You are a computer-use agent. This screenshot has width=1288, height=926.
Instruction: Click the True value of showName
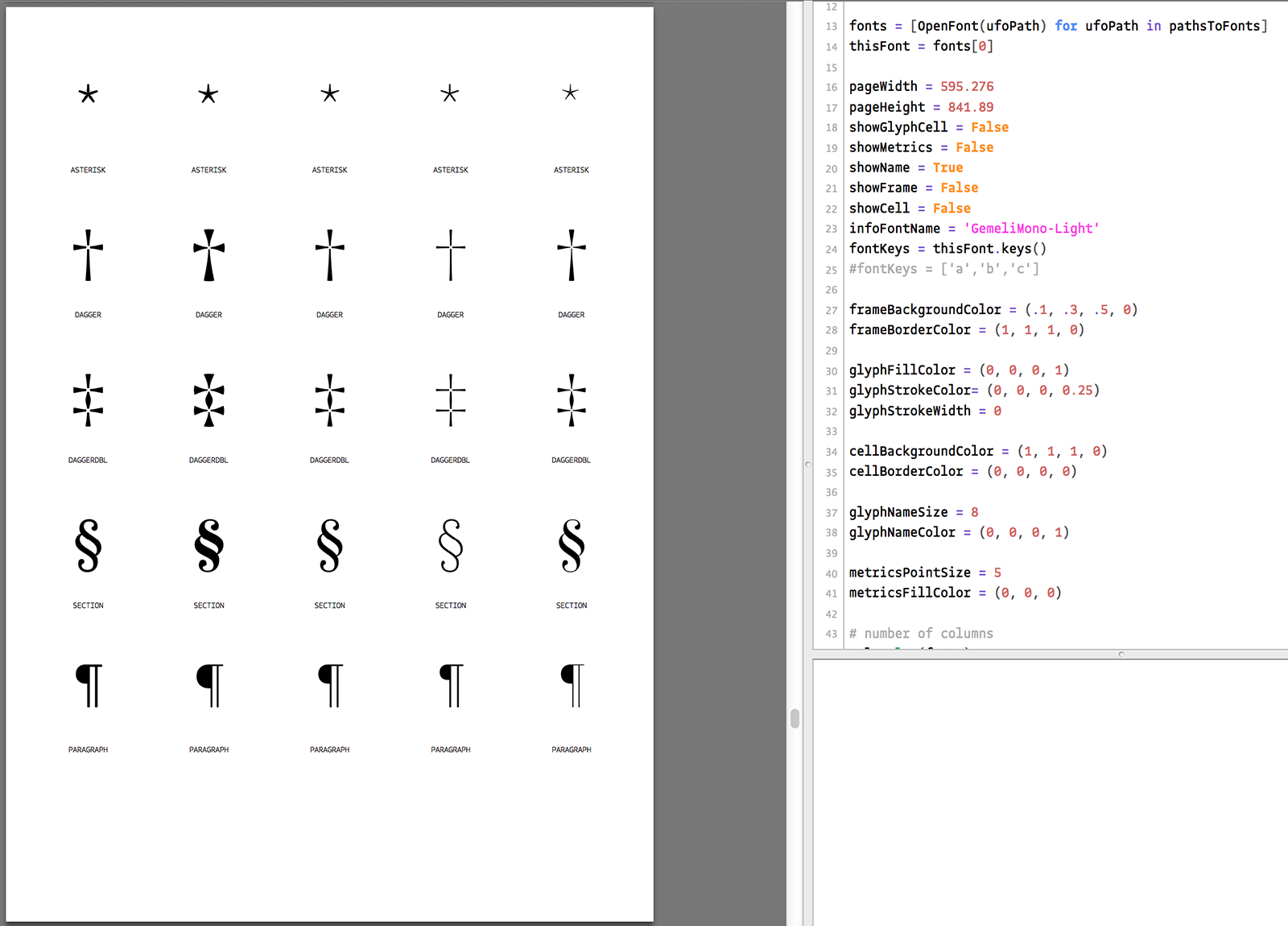[947, 167]
